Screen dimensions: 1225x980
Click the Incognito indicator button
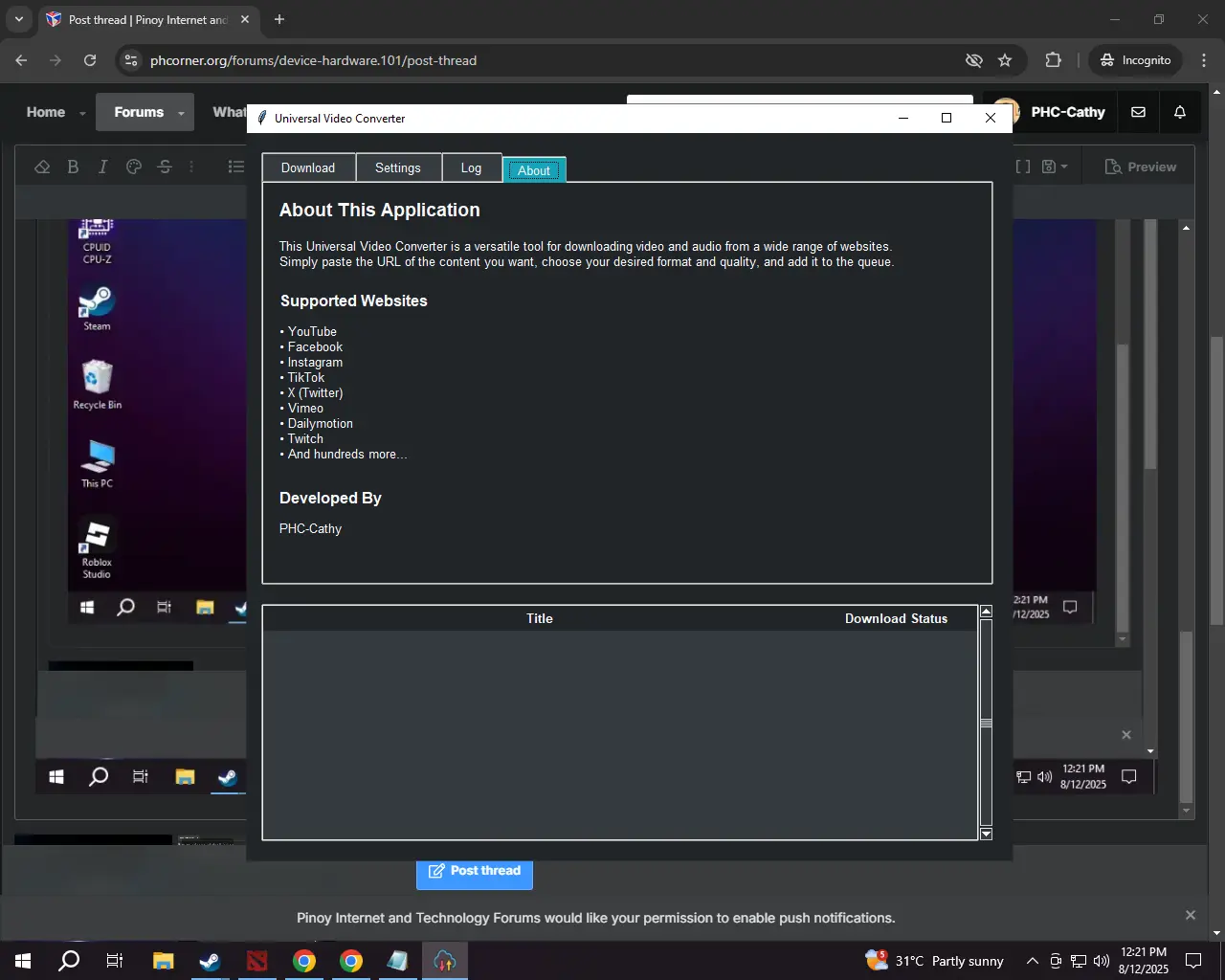1136,60
